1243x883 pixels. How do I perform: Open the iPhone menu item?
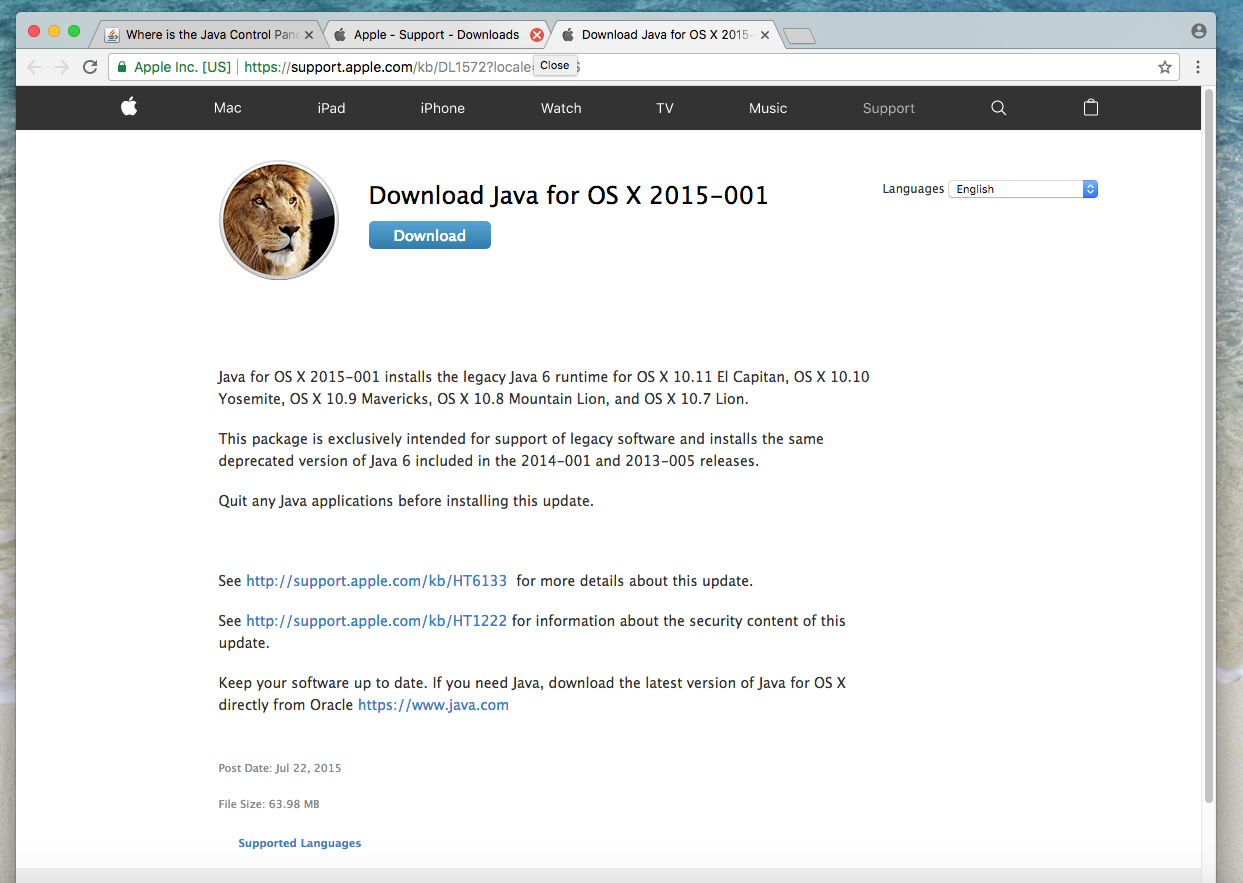pyautogui.click(x=443, y=108)
